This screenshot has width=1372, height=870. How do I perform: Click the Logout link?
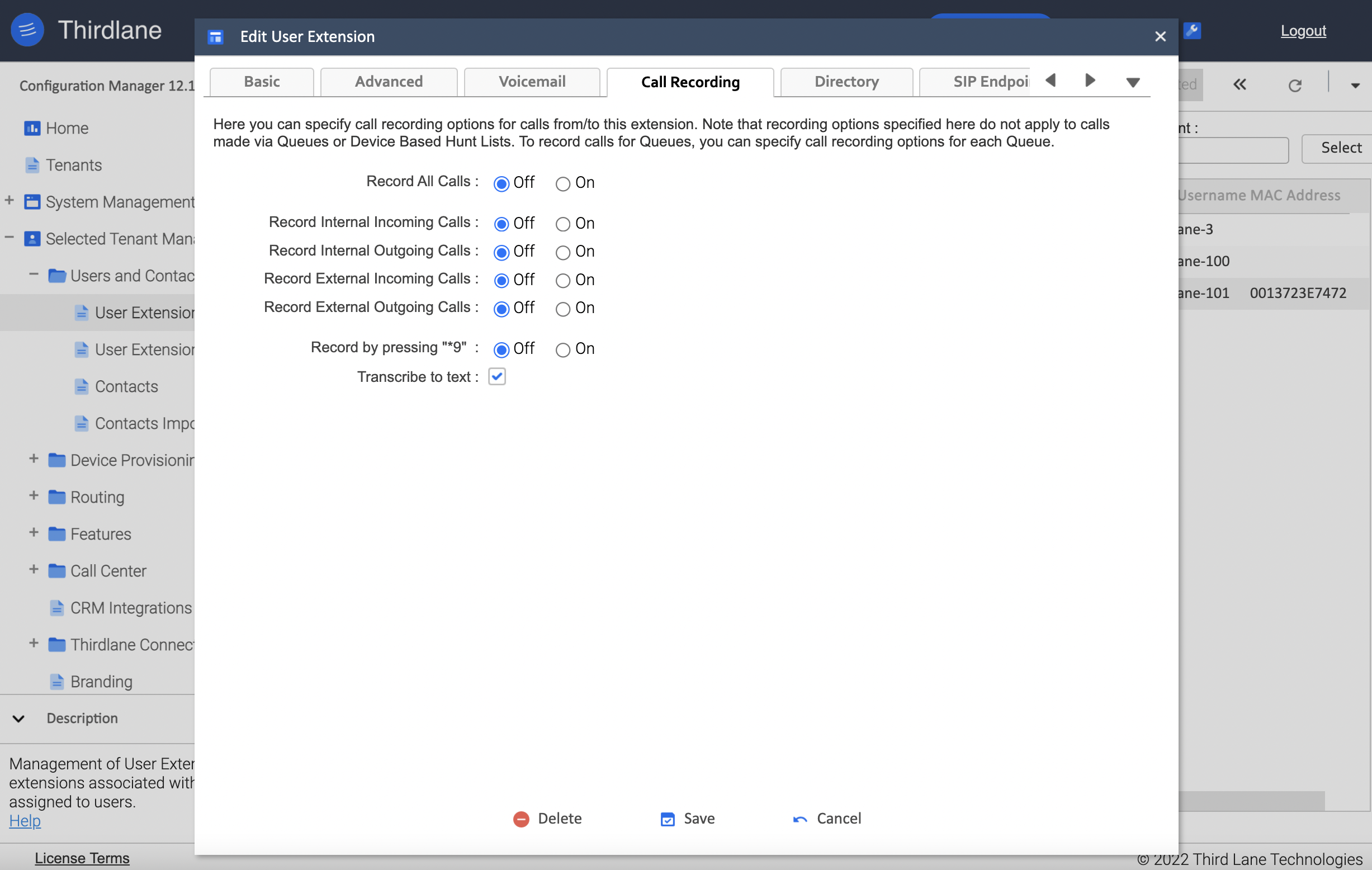1303,31
